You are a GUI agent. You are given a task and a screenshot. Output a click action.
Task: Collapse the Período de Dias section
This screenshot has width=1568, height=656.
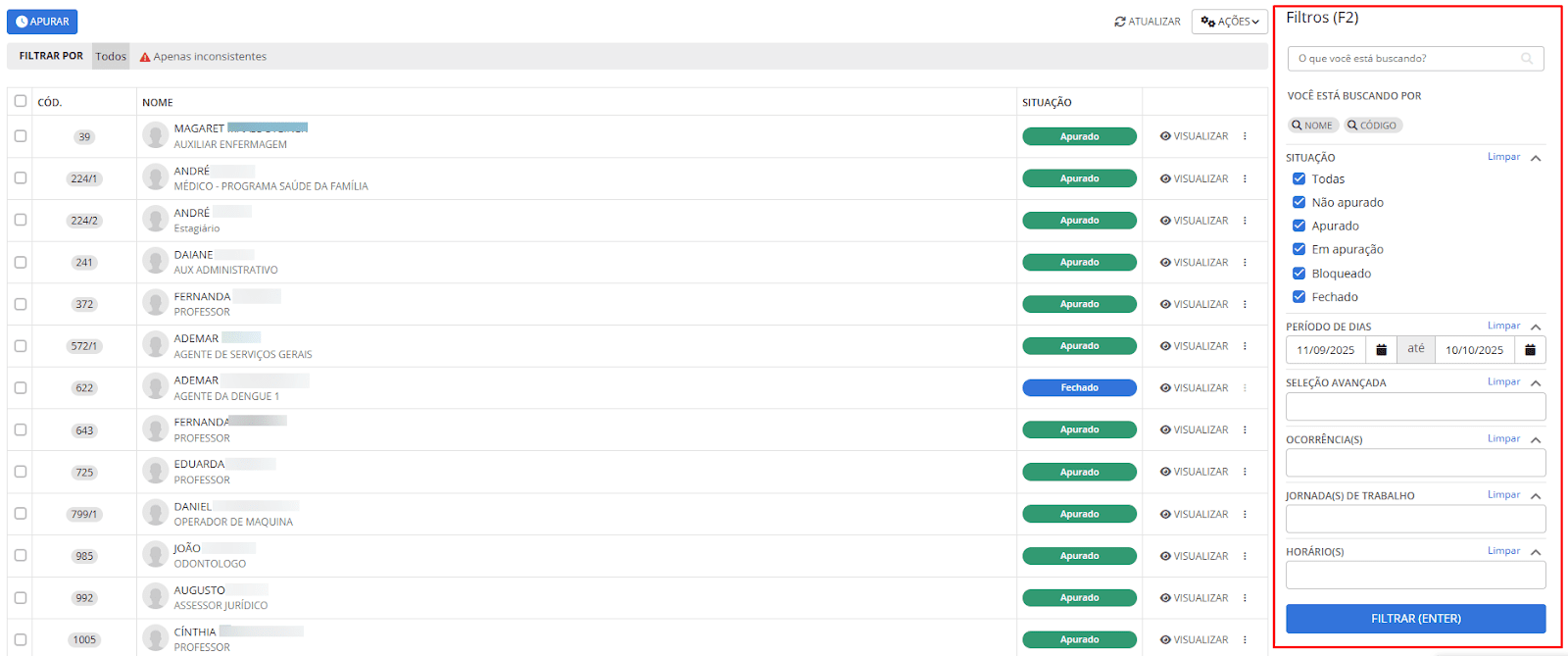(x=1536, y=327)
